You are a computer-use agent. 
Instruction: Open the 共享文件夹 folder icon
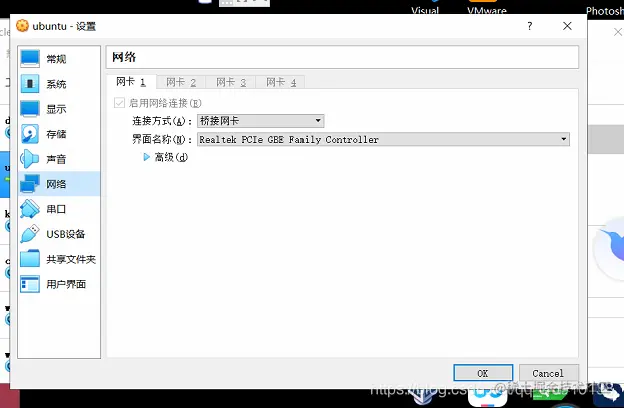30,259
